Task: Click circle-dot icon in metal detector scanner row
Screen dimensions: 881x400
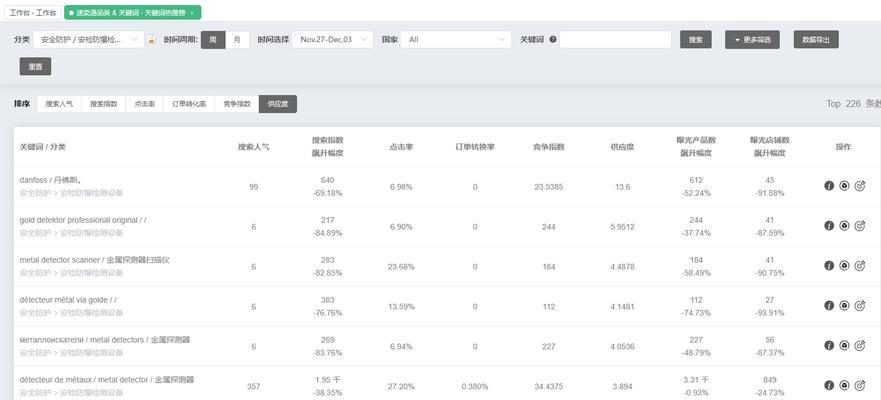Action: point(844,266)
